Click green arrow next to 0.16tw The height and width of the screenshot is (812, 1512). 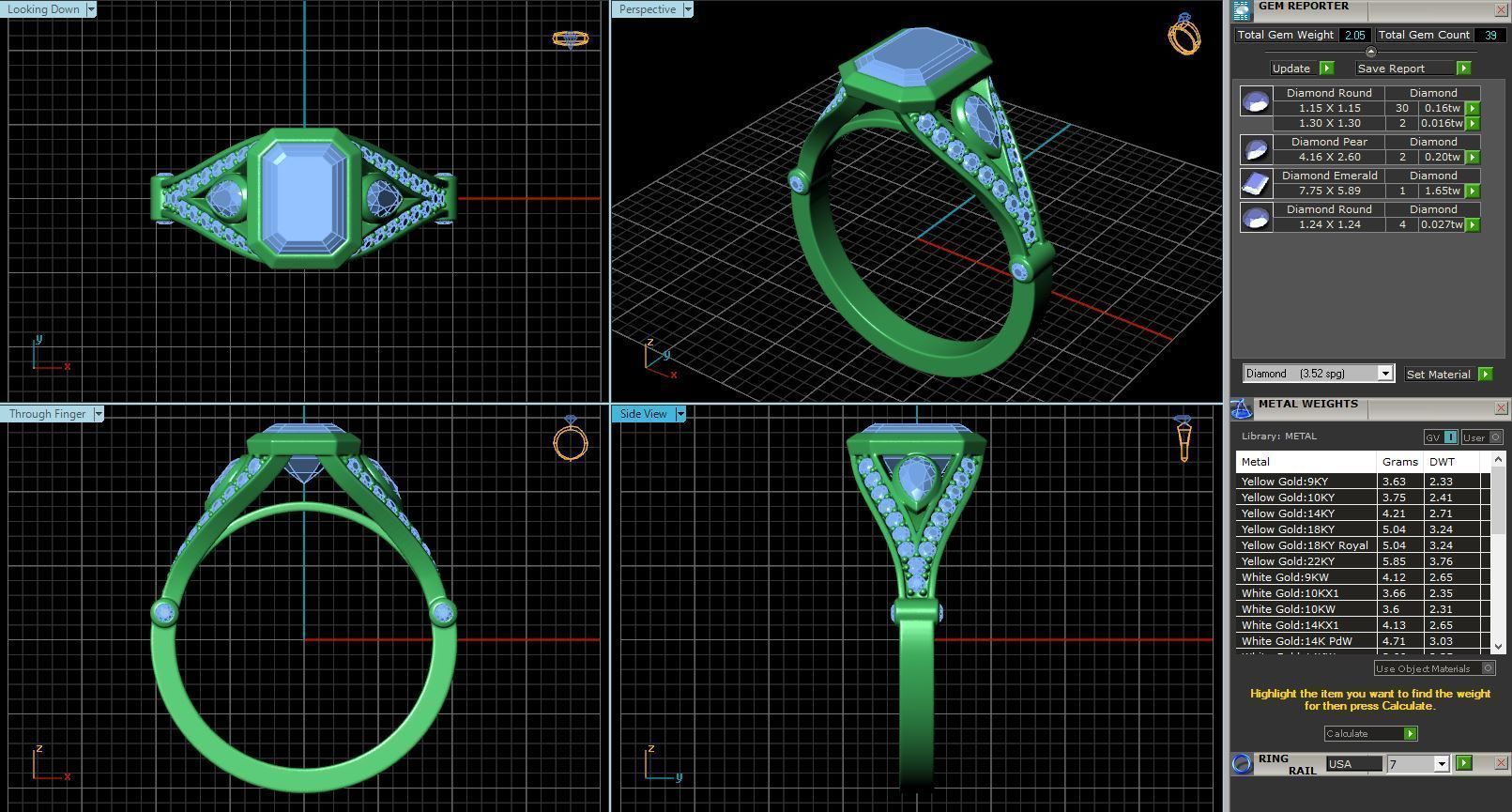tap(1473, 108)
